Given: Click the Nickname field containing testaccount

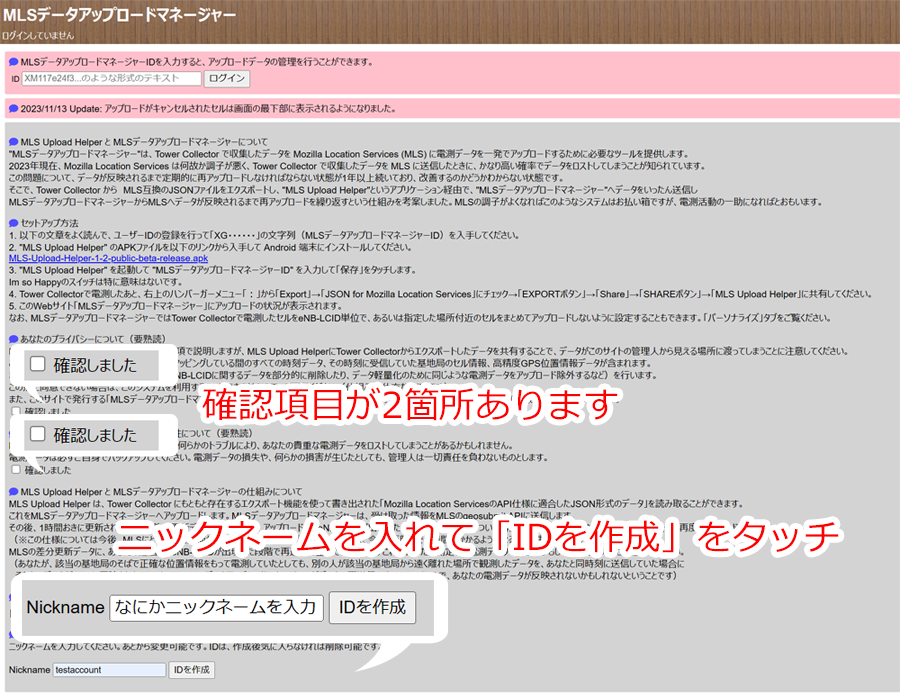Looking at the screenshot, I should coord(110,670).
